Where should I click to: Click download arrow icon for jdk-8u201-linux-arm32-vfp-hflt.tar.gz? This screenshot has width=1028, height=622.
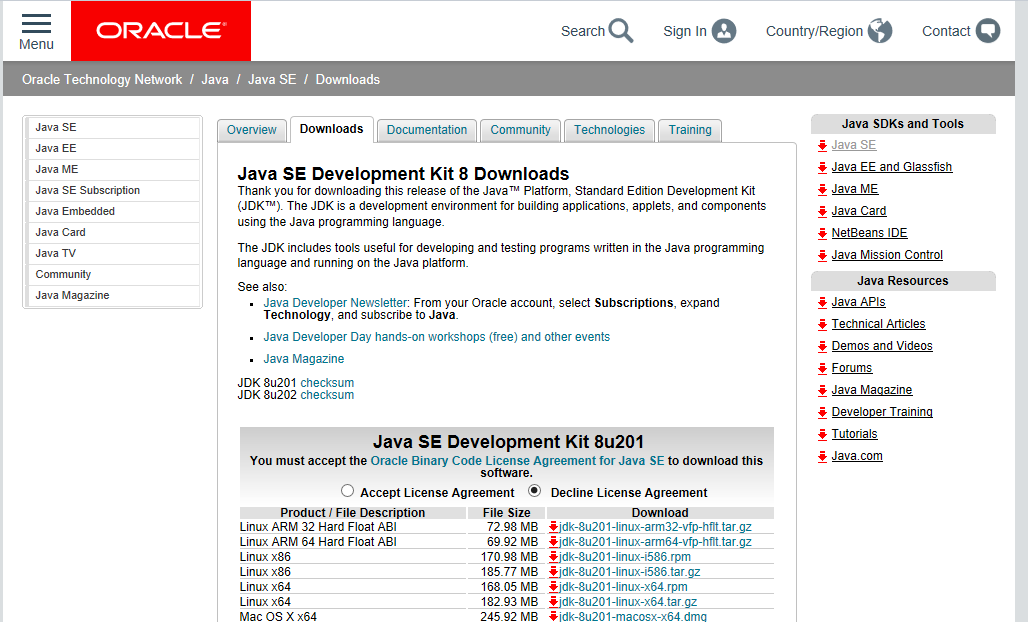click(x=553, y=527)
